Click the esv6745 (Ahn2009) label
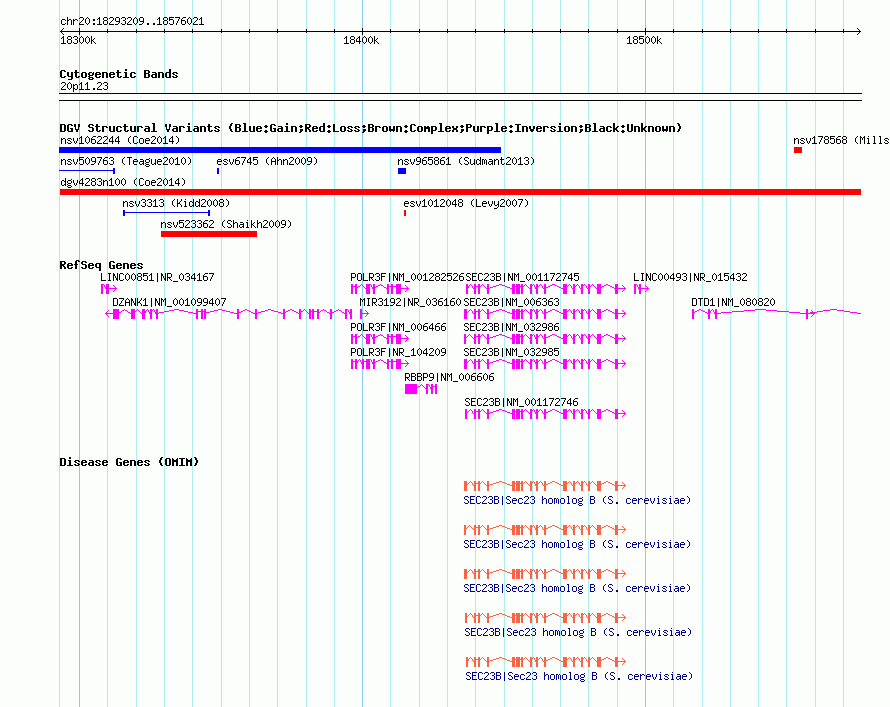The image size is (890, 707). [x=267, y=161]
